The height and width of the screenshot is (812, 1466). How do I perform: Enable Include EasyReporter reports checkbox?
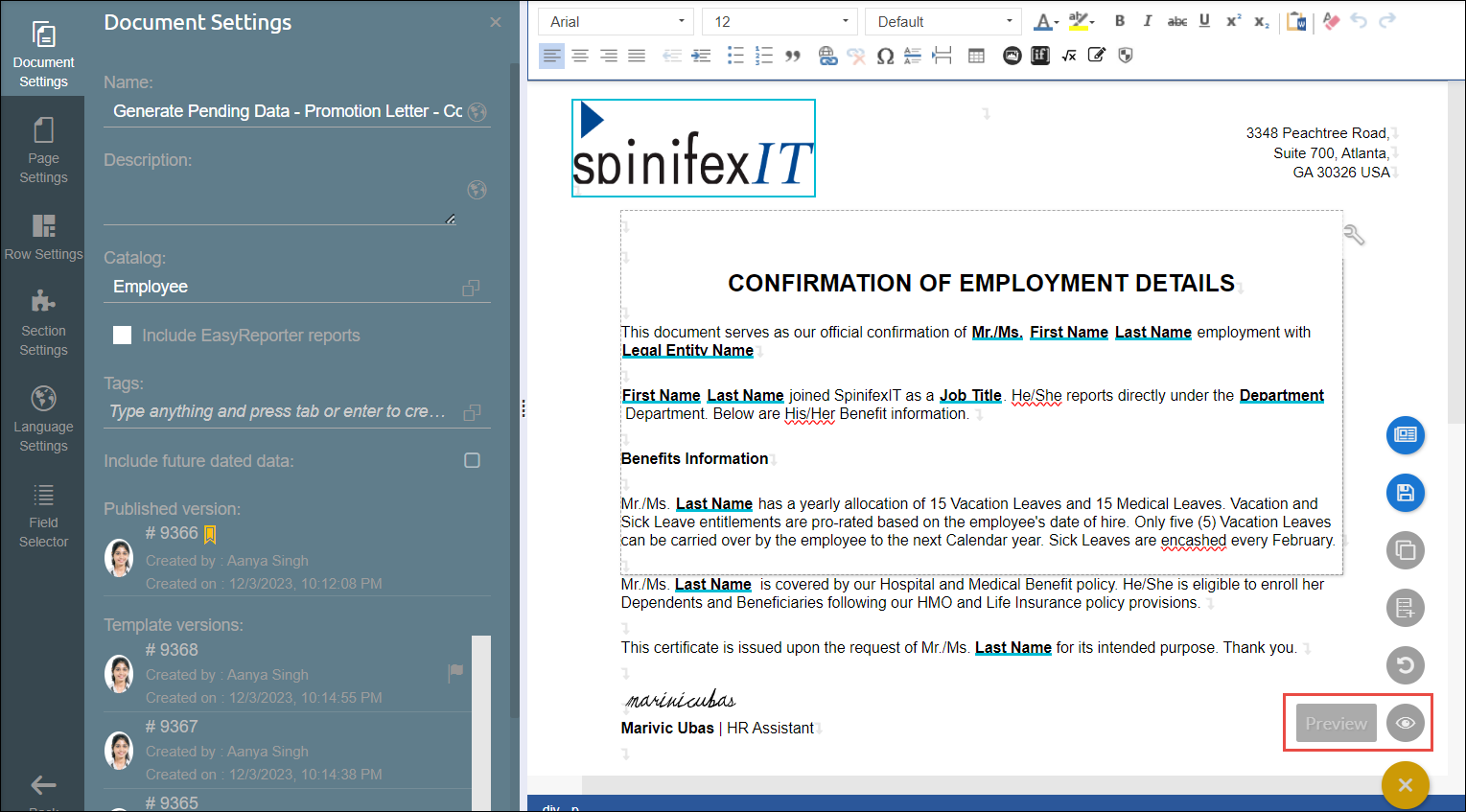123,335
